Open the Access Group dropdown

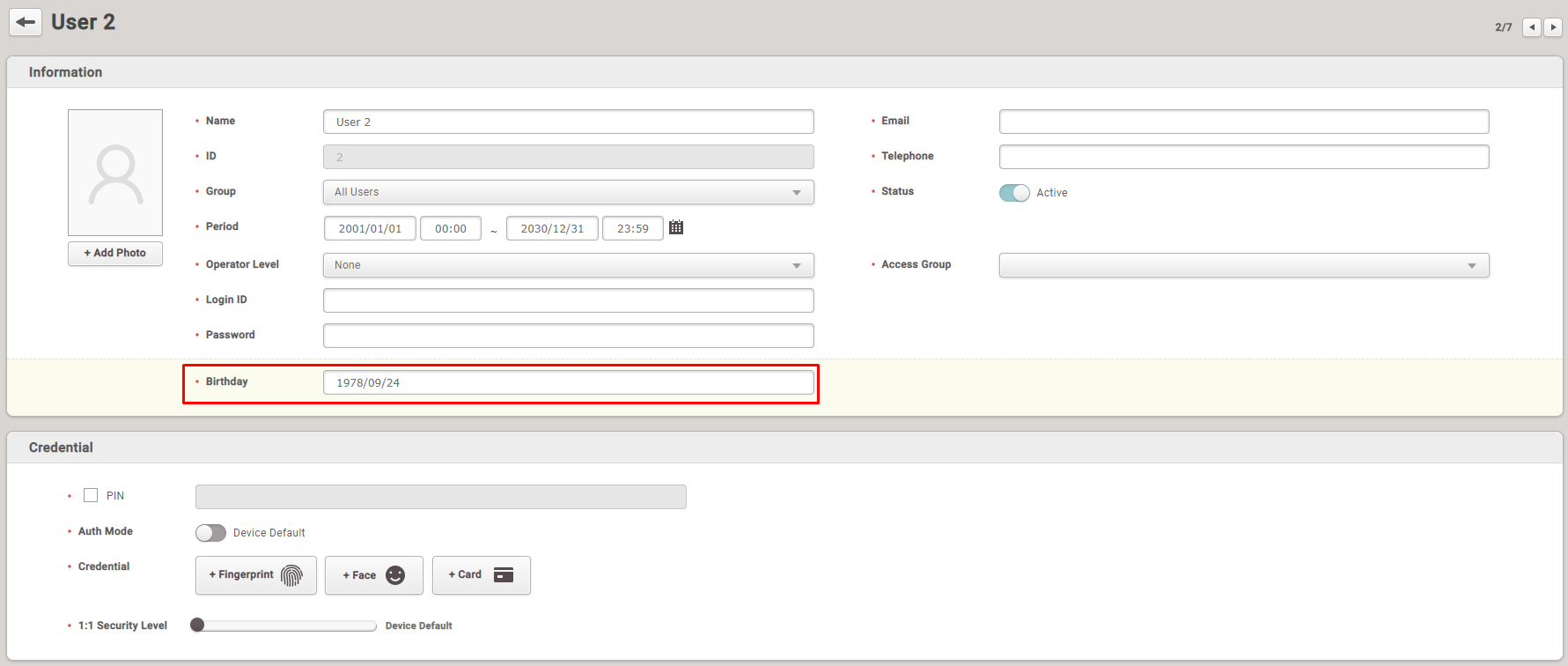coord(1243,265)
